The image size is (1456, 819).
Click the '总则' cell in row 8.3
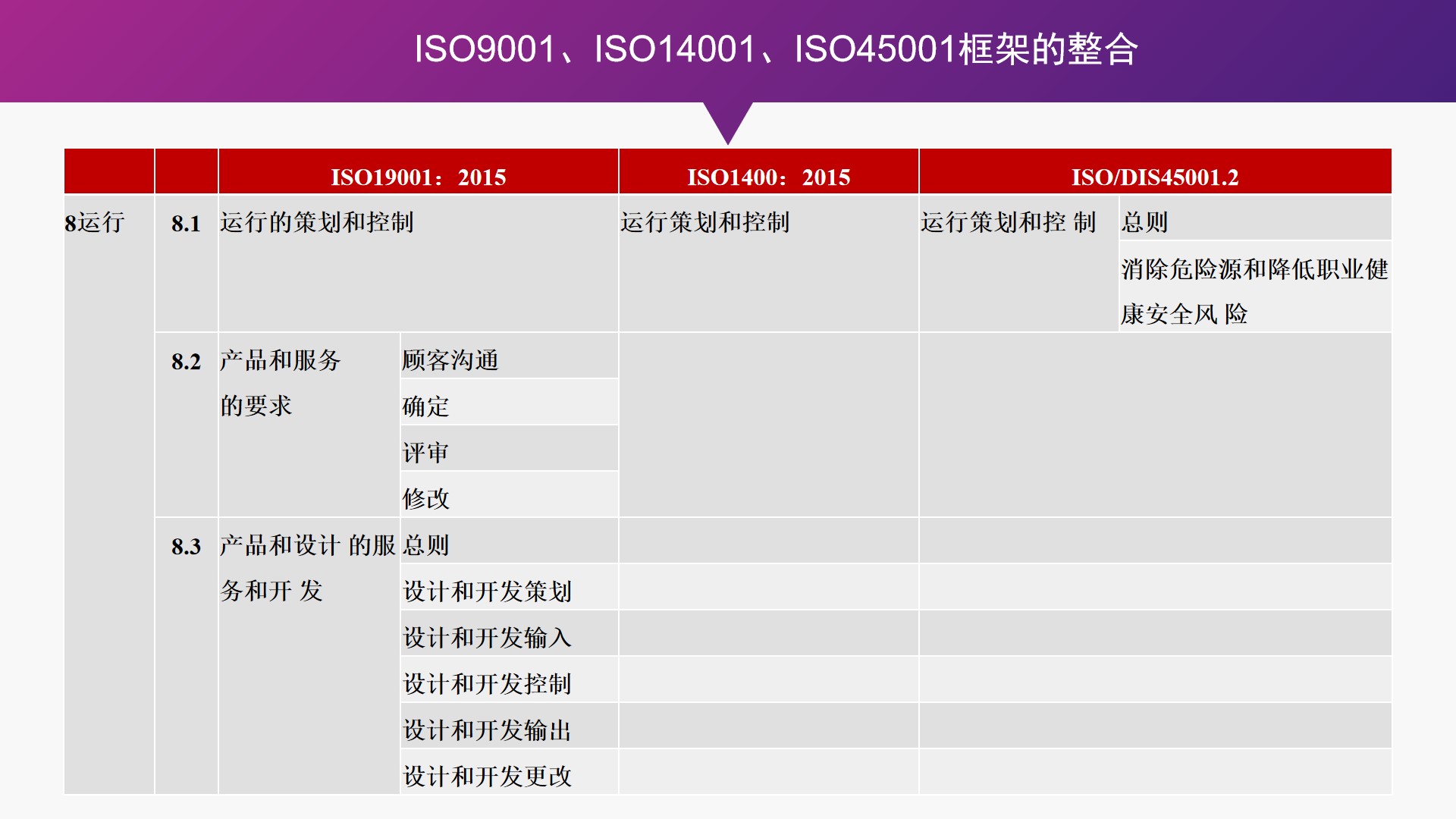click(510, 541)
